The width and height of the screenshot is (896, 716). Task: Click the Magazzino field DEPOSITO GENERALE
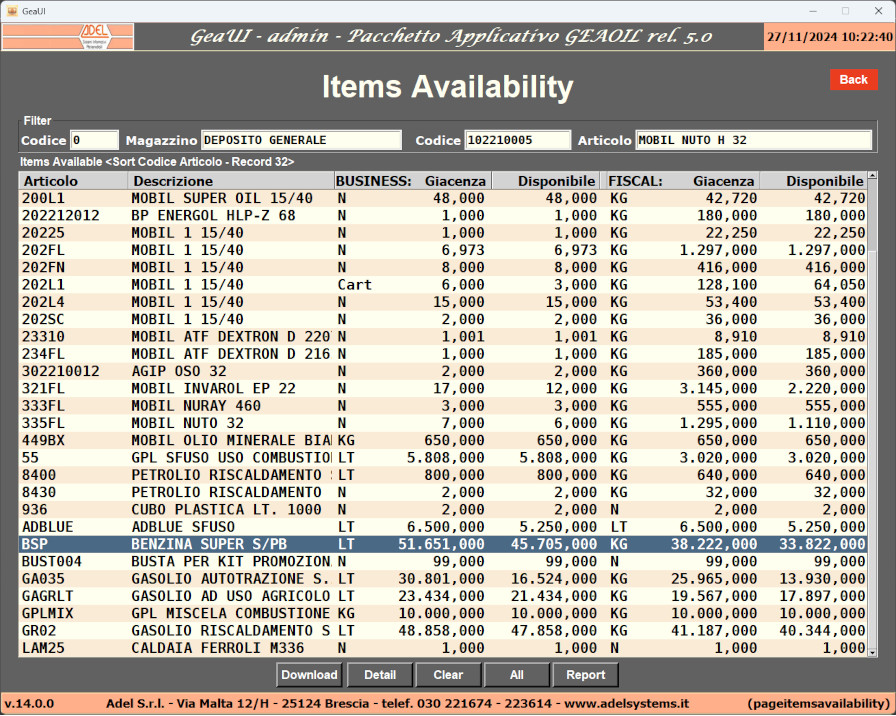click(x=301, y=140)
